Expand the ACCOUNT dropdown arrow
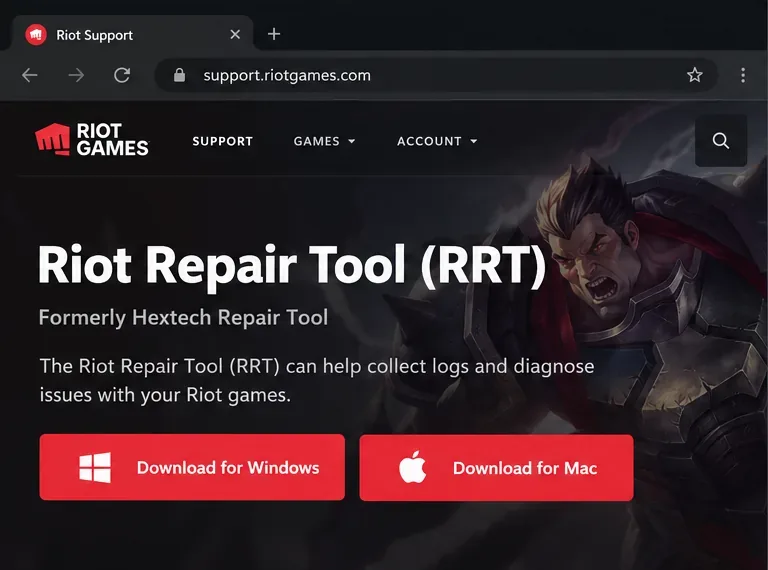 tap(473, 141)
